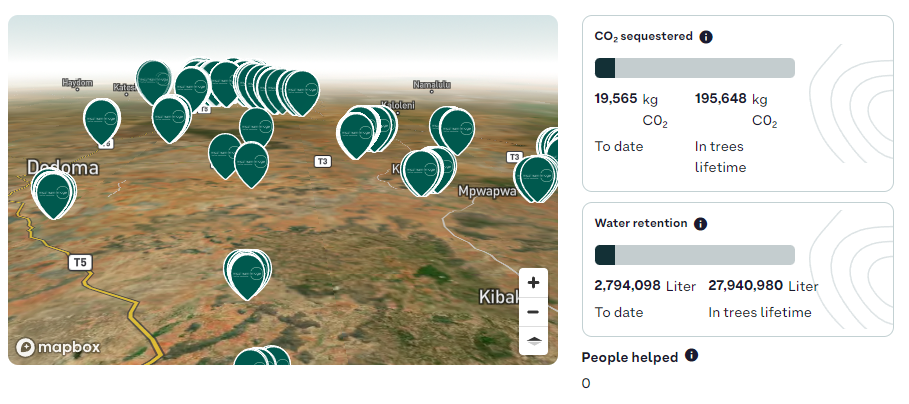Click the Water retention progress bar
Viewport: 909px width, 404px height.
coord(695,255)
